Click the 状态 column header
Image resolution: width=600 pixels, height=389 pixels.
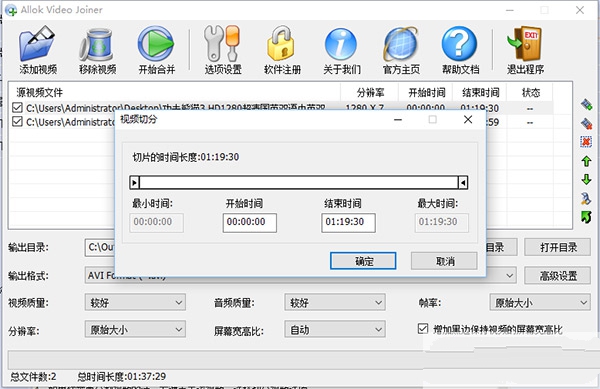(530, 93)
